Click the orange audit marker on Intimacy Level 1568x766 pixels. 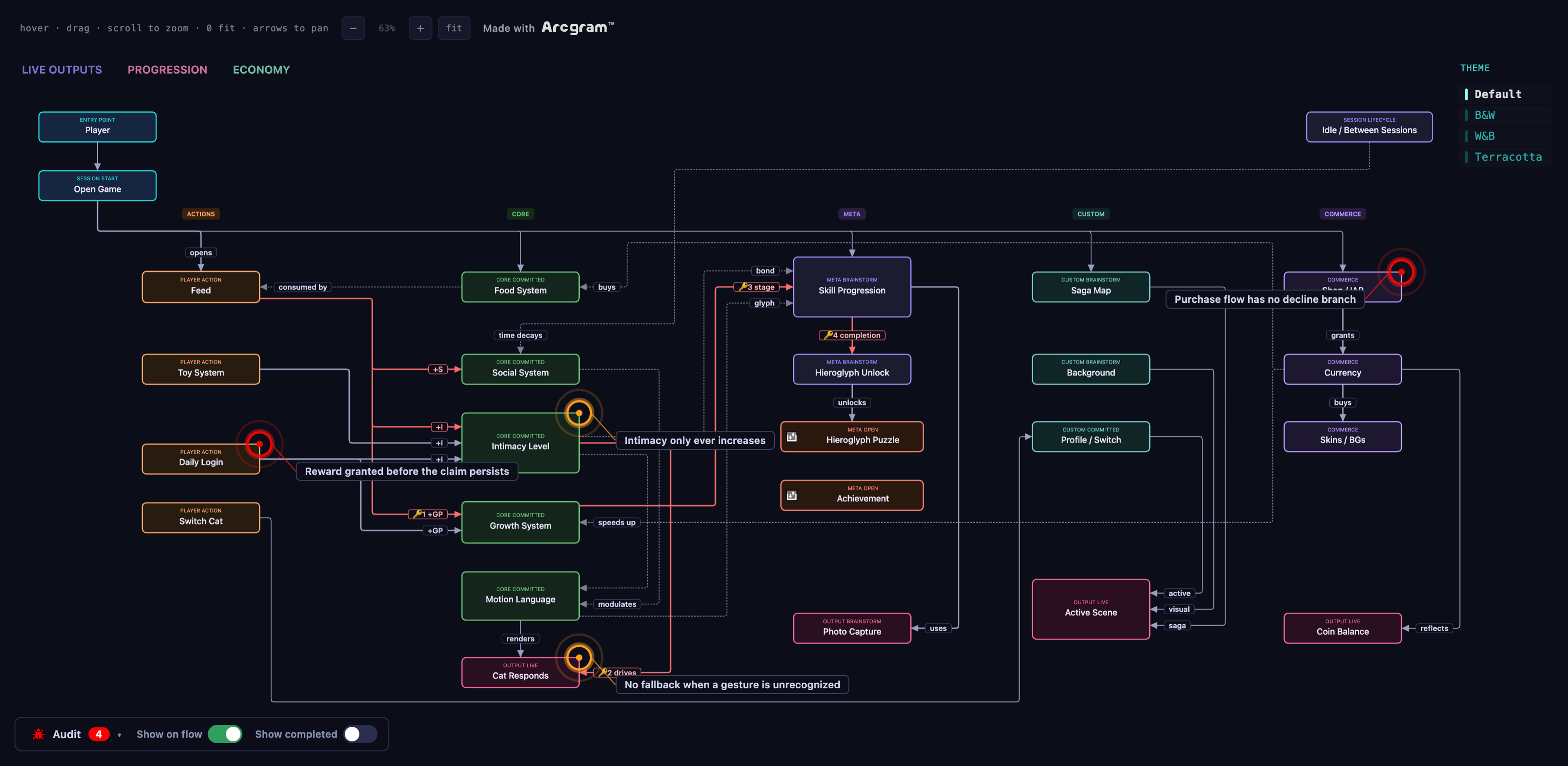pos(579,413)
